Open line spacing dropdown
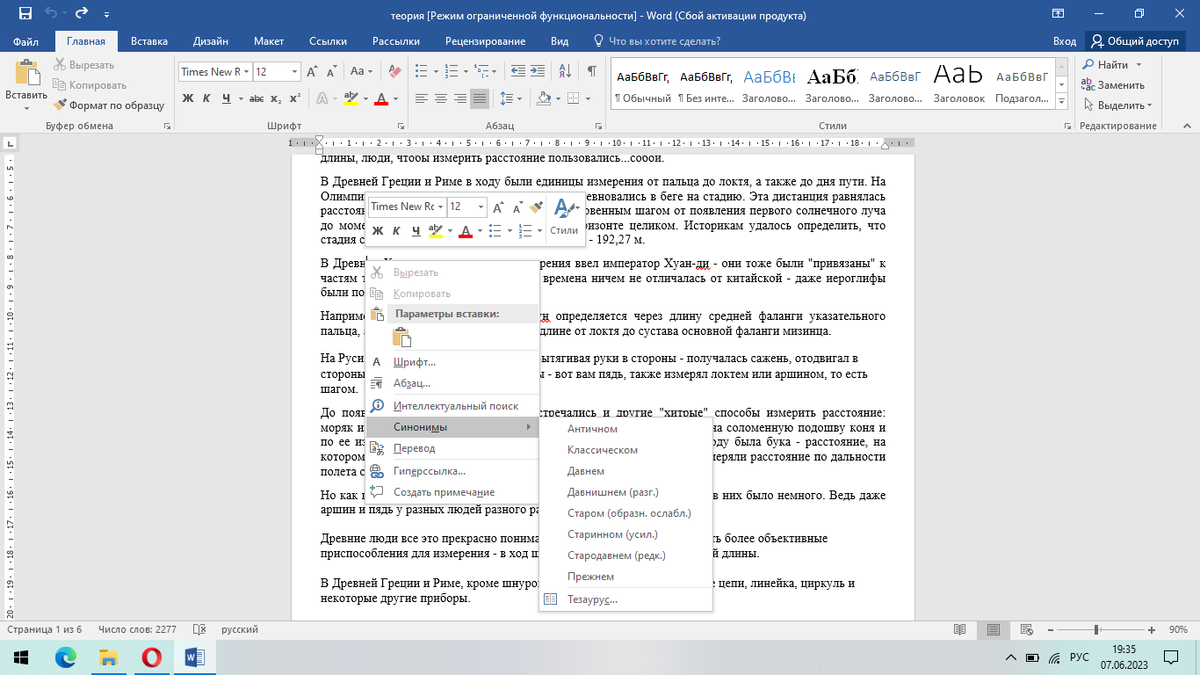1200x675 pixels. point(509,98)
